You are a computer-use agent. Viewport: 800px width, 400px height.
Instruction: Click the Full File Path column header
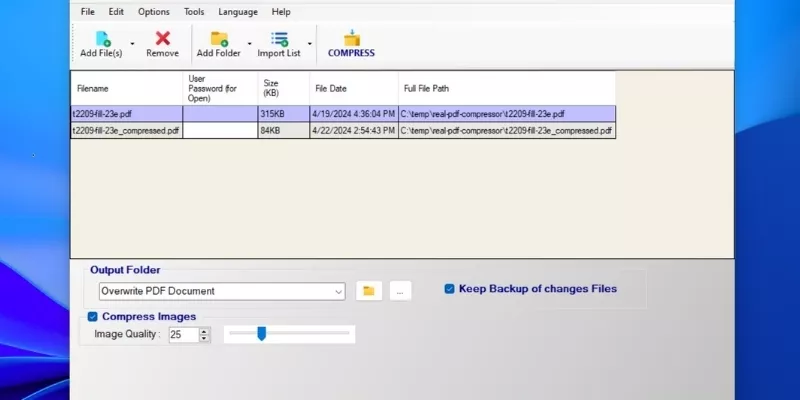(x=507, y=88)
